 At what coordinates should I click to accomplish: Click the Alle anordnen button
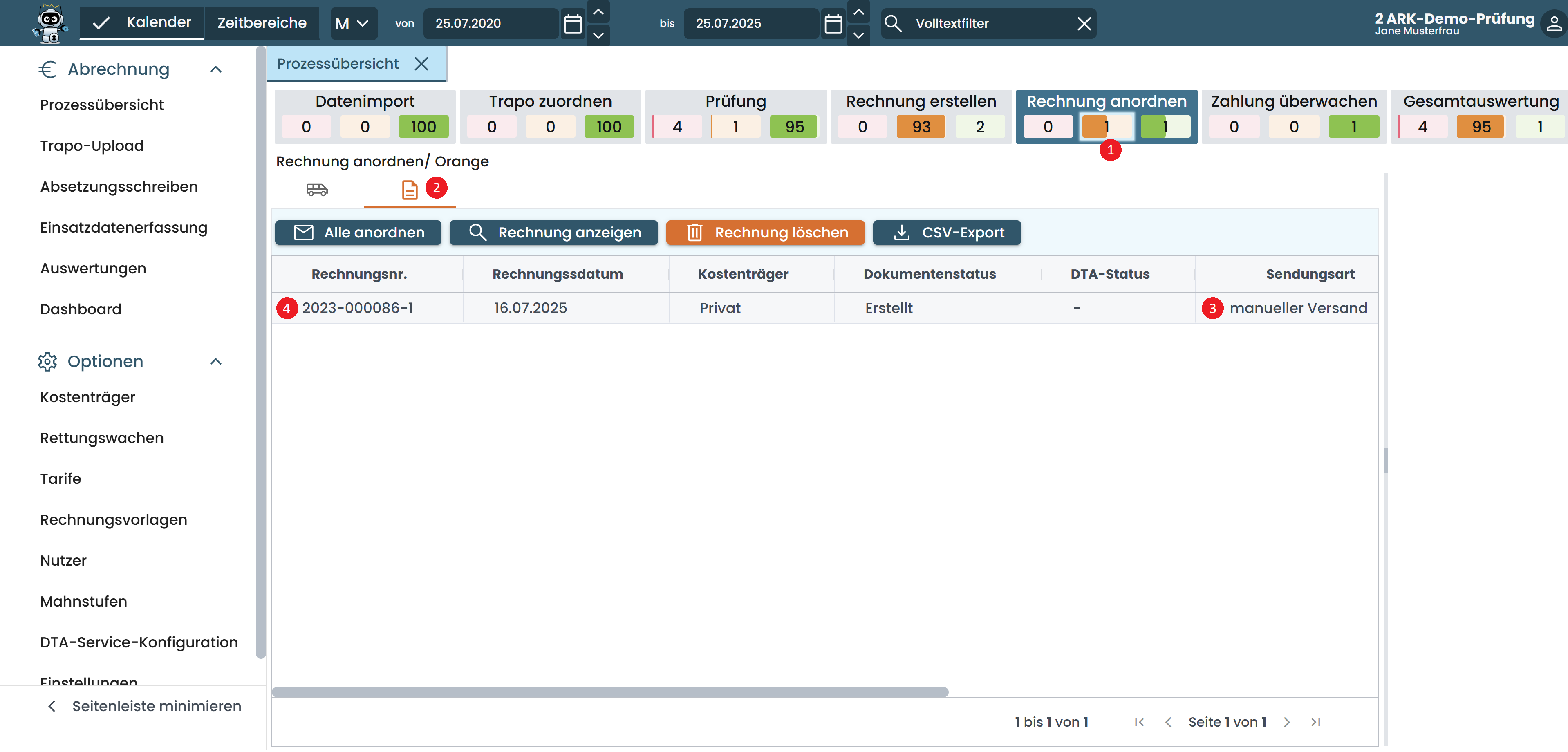358,233
